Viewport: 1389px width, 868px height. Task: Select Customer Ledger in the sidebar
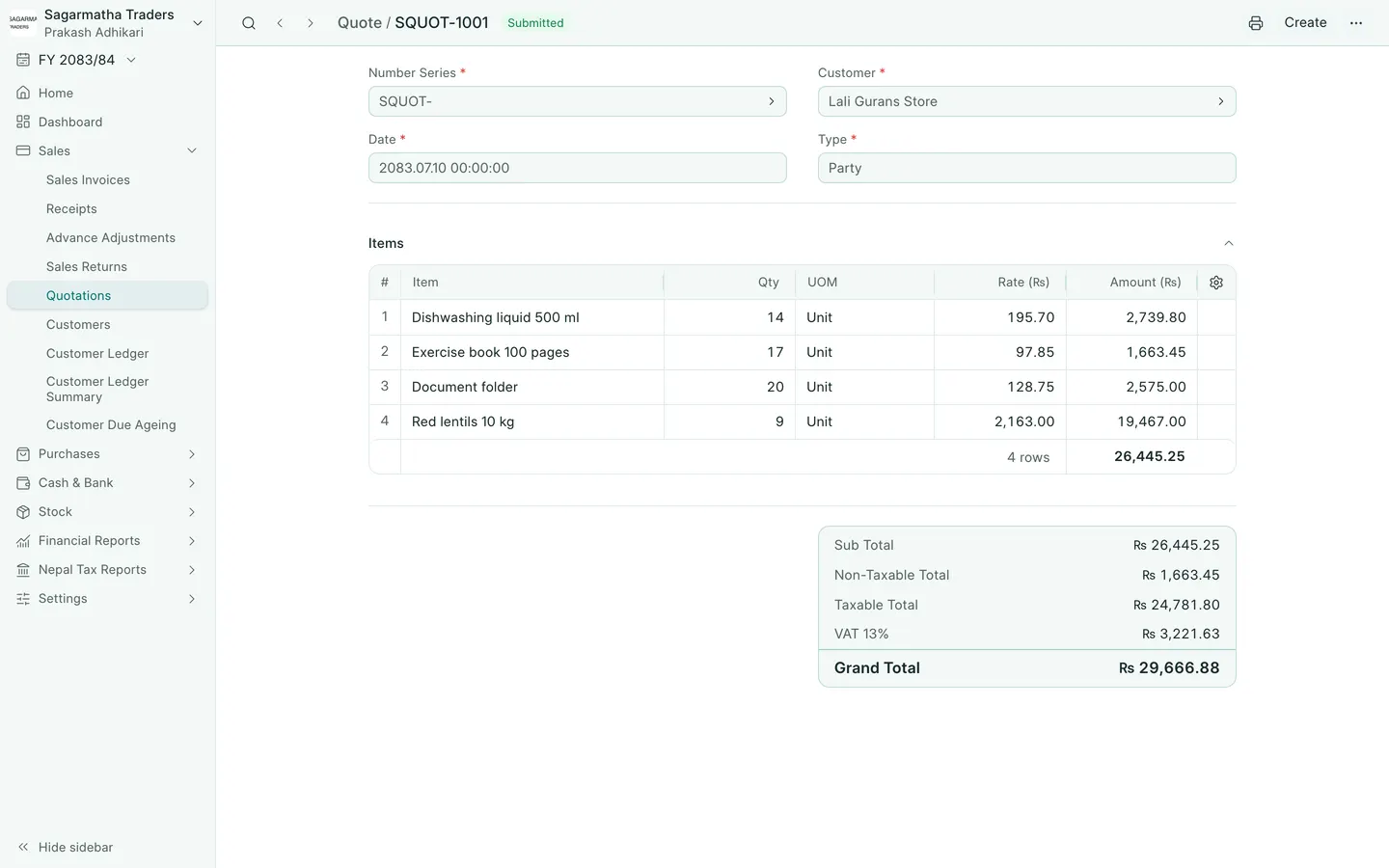click(97, 354)
